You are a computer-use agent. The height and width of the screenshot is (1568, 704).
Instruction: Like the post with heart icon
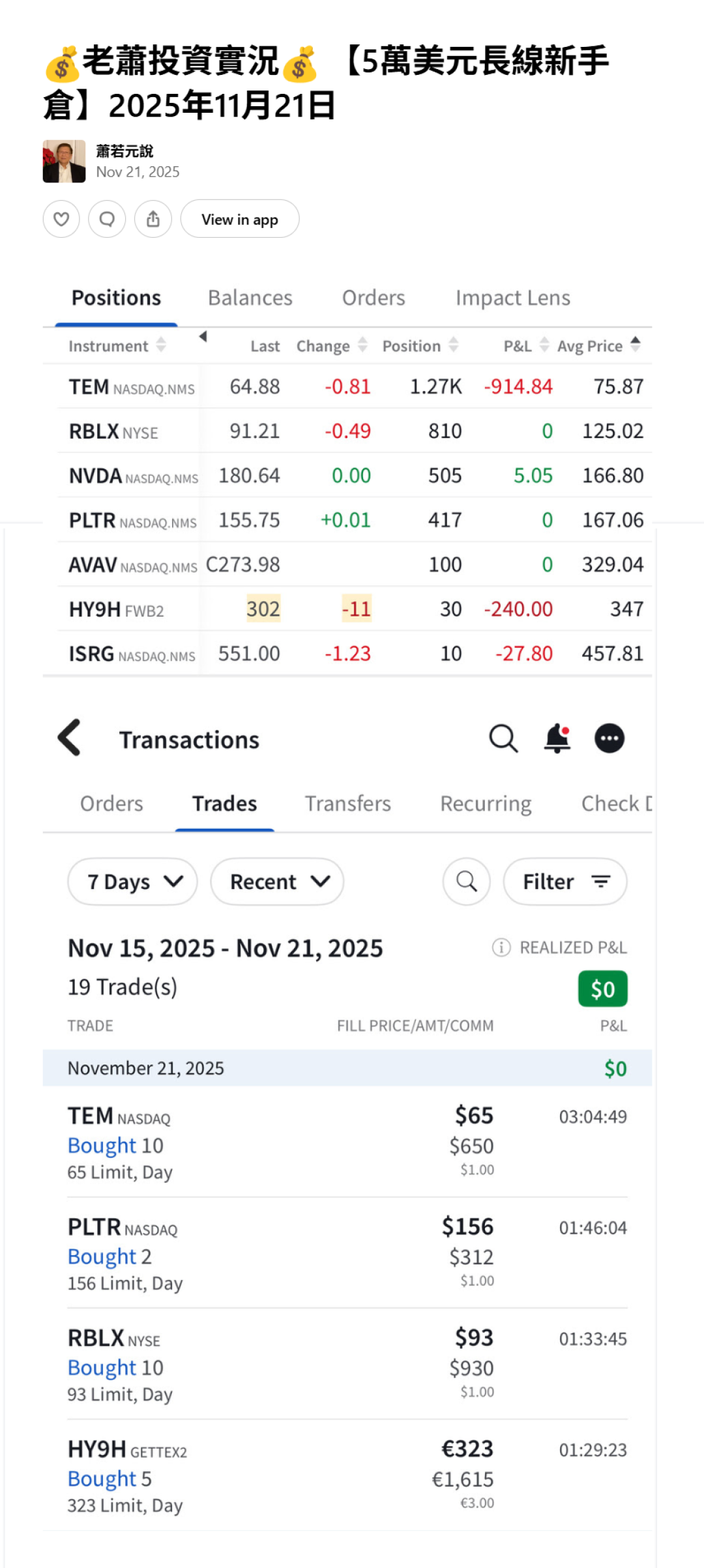(61, 219)
